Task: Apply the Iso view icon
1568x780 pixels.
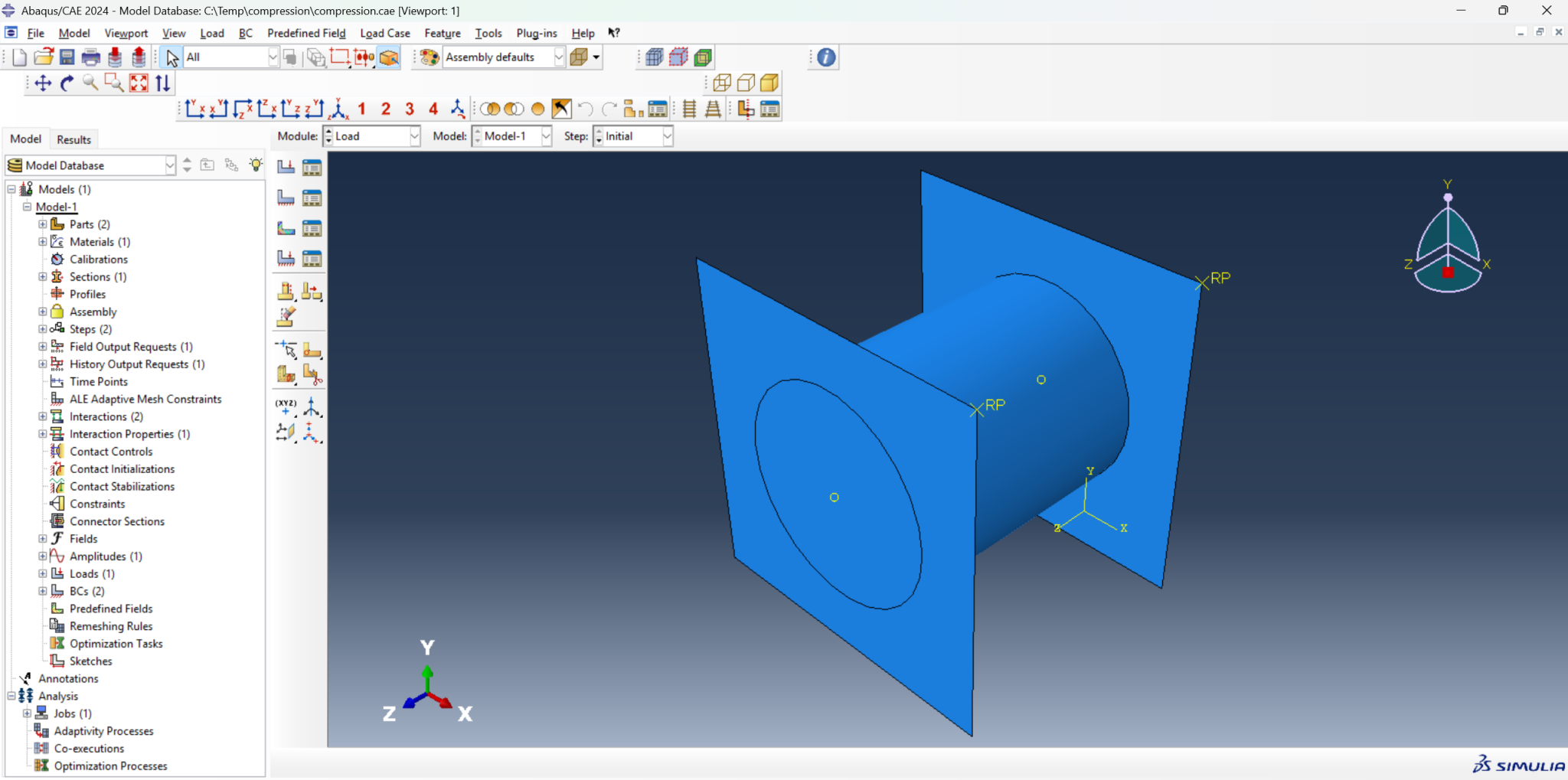Action: pyautogui.click(x=338, y=109)
